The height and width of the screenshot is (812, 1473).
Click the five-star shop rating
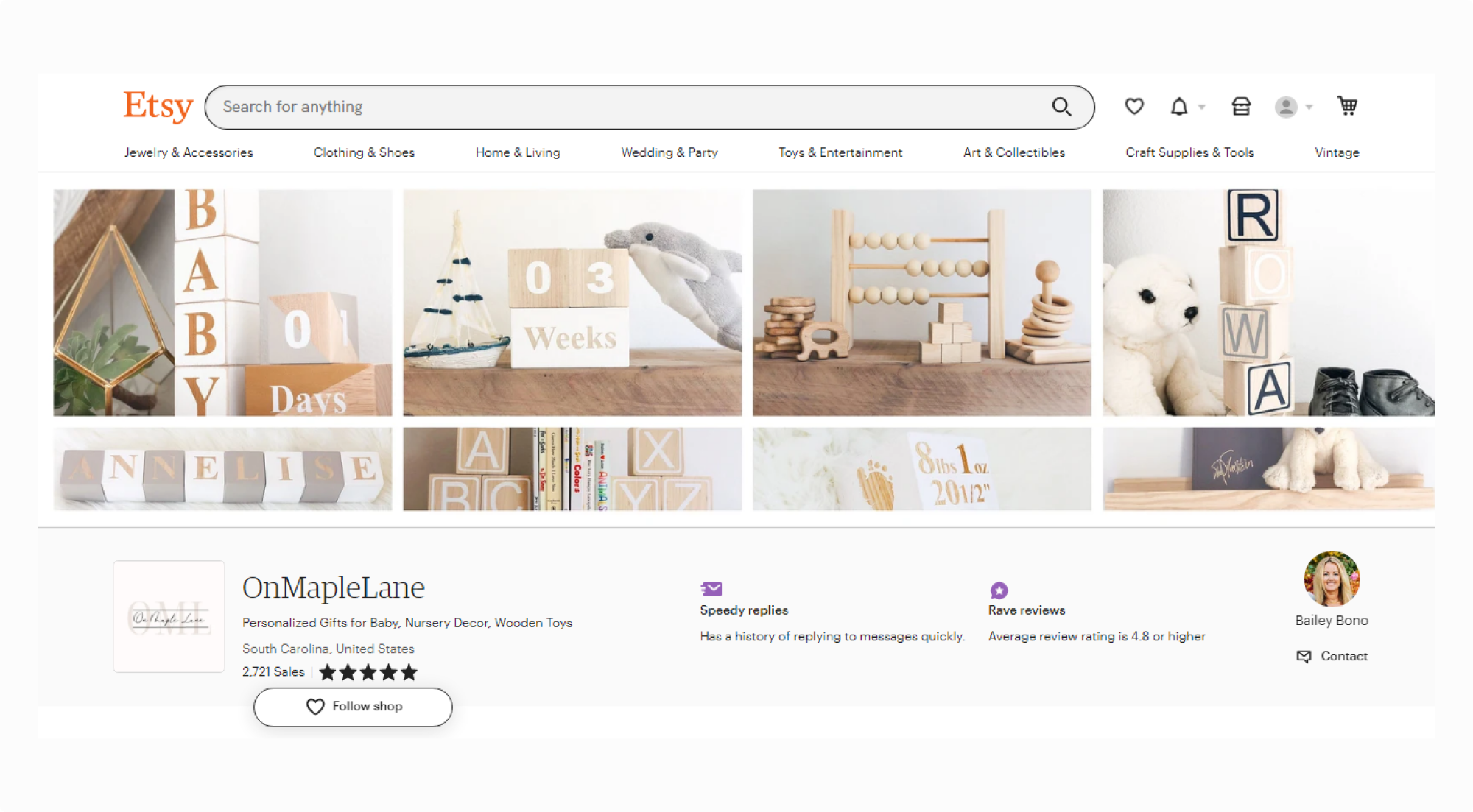tap(368, 672)
